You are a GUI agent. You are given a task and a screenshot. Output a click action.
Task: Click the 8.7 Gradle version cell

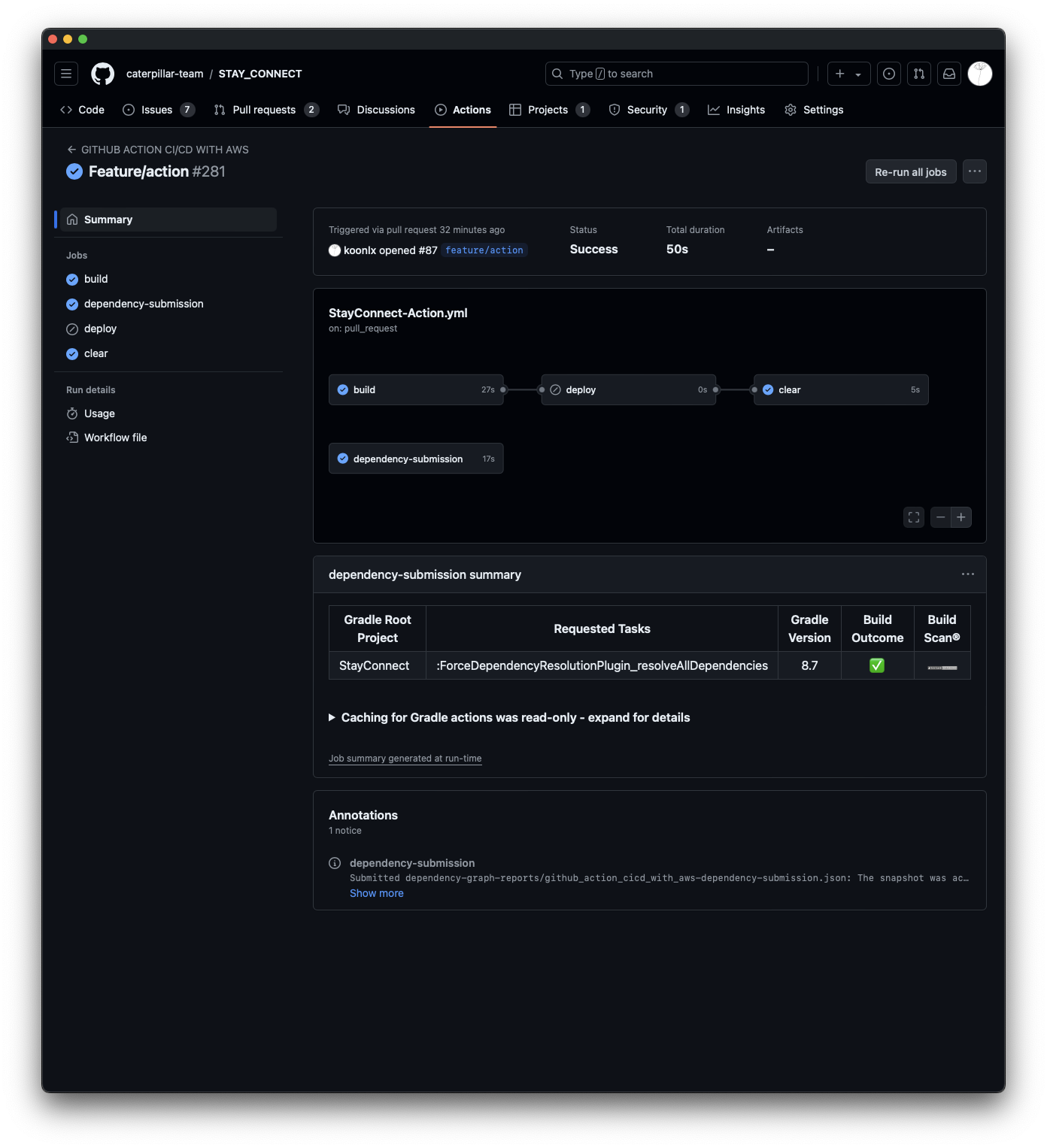pyautogui.click(x=809, y=665)
